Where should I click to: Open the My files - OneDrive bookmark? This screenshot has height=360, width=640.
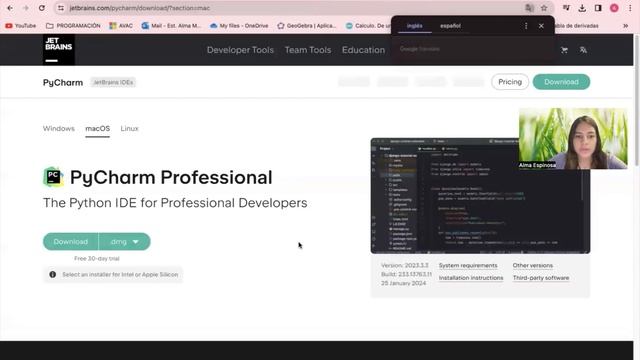(239, 26)
